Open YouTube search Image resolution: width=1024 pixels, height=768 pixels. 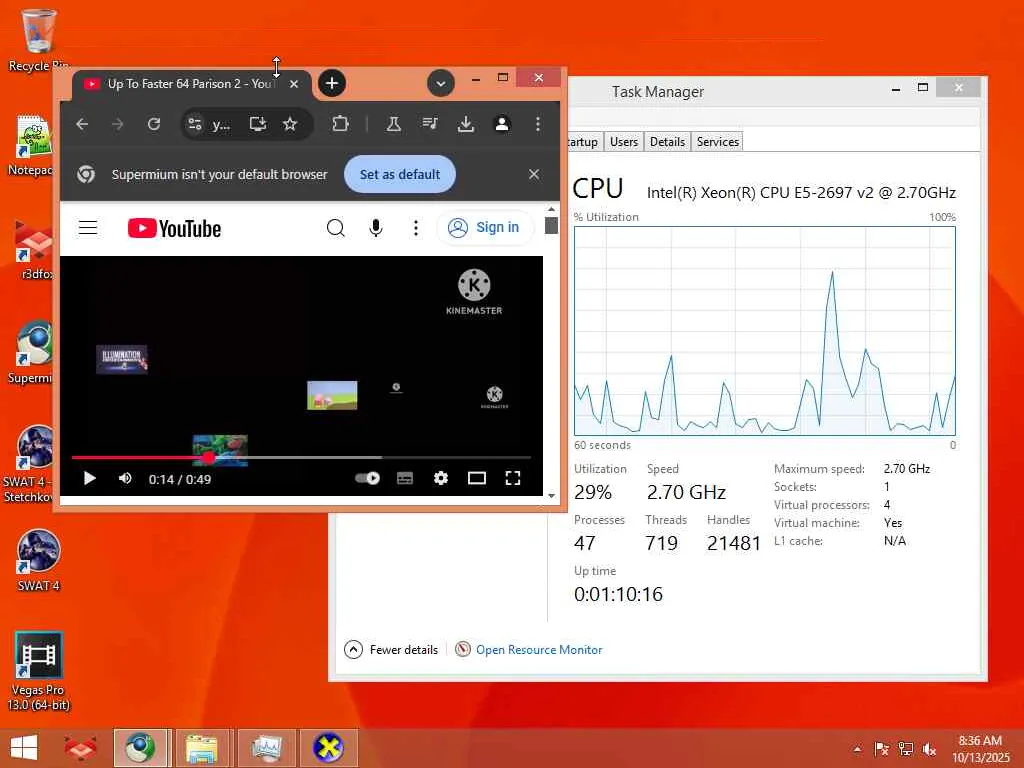coord(336,228)
